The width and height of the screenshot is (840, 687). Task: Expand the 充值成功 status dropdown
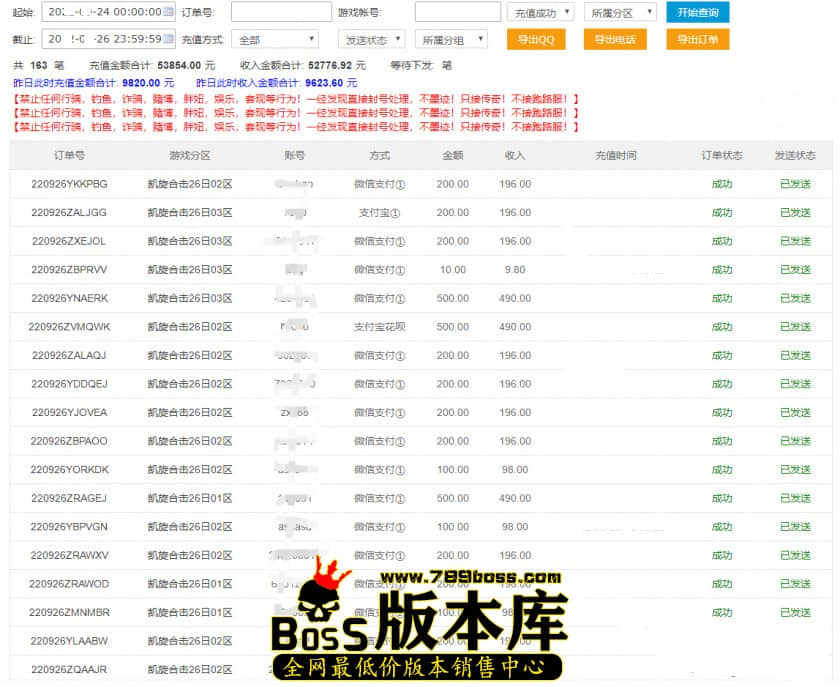[x=540, y=12]
